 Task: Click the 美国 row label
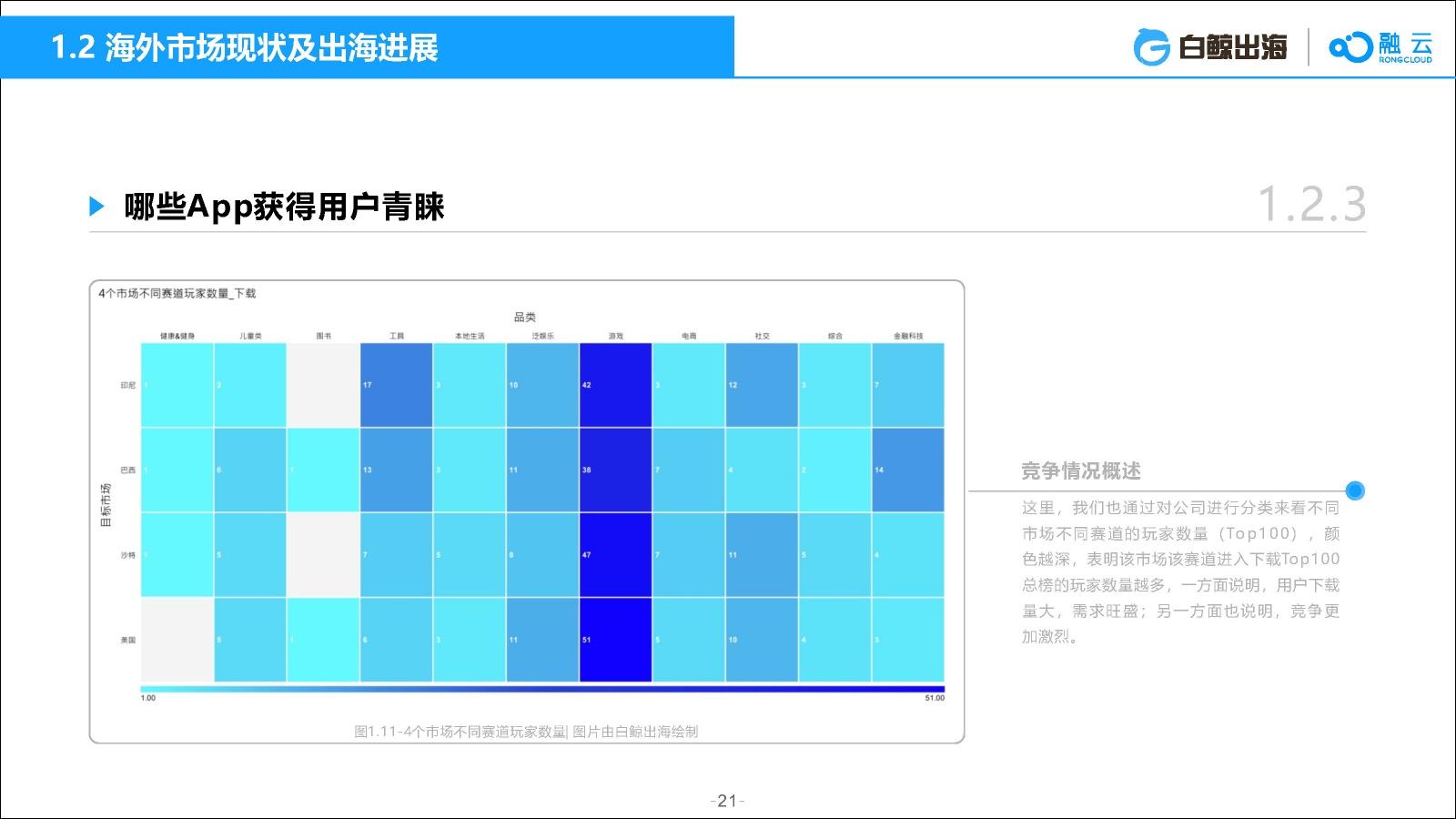coord(128,640)
